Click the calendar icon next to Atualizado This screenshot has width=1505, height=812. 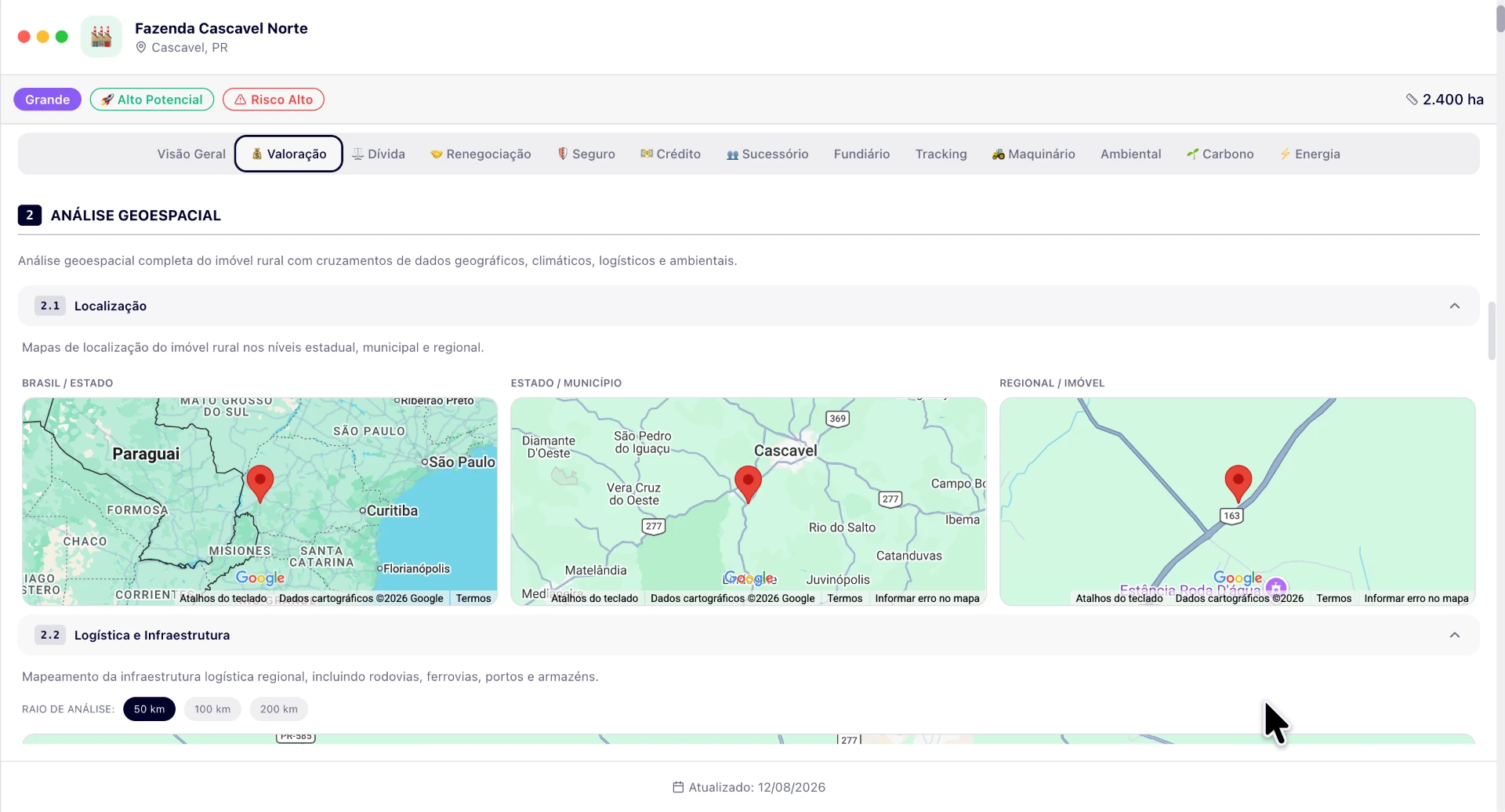pos(678,787)
